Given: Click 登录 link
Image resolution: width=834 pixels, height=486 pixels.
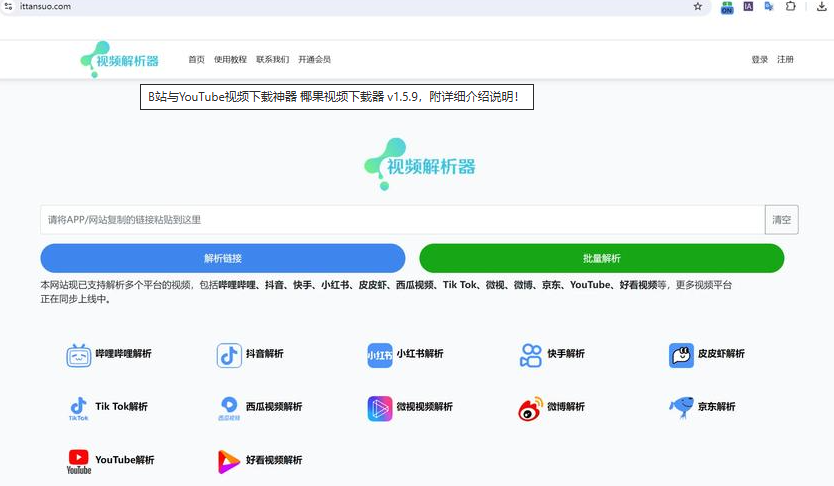Looking at the screenshot, I should coord(760,60).
